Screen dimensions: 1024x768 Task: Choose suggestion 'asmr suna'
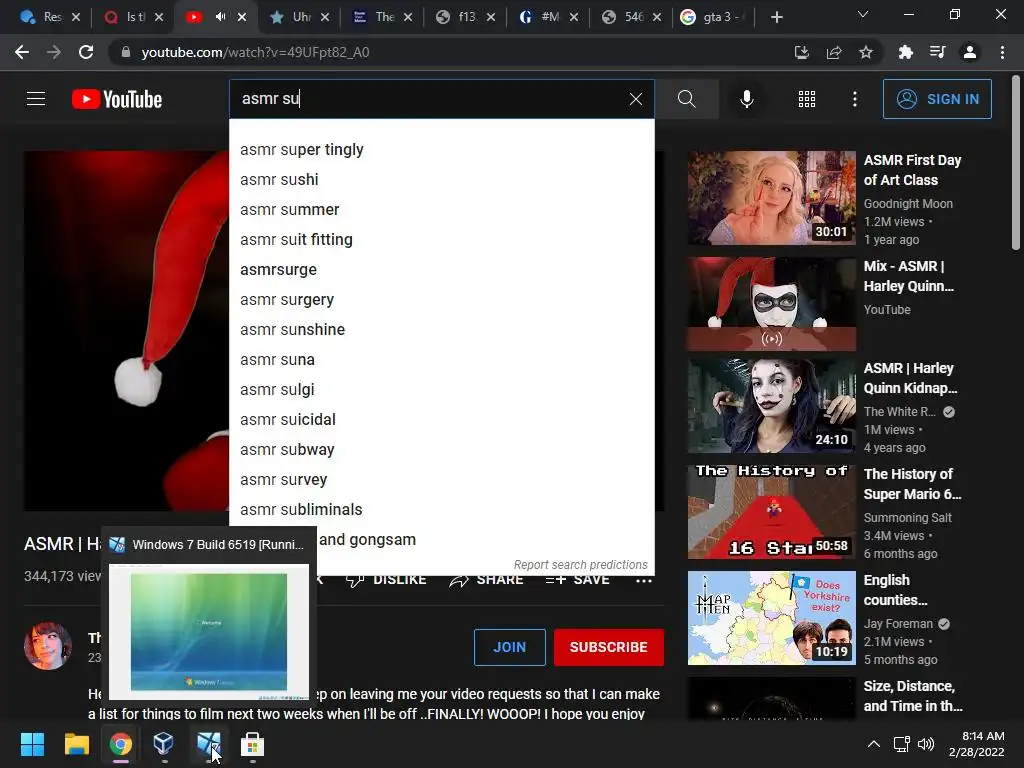pyautogui.click(x=441, y=360)
